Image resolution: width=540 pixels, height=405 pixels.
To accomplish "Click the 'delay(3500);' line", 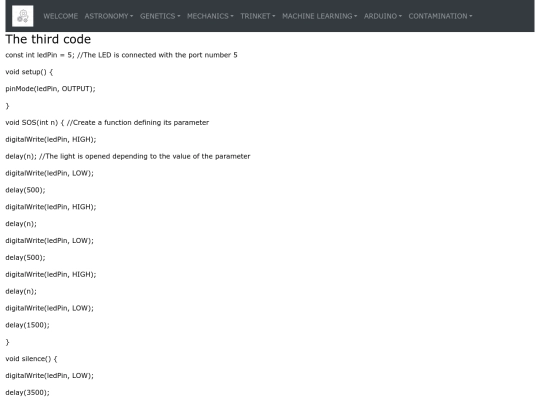I will [28, 393].
